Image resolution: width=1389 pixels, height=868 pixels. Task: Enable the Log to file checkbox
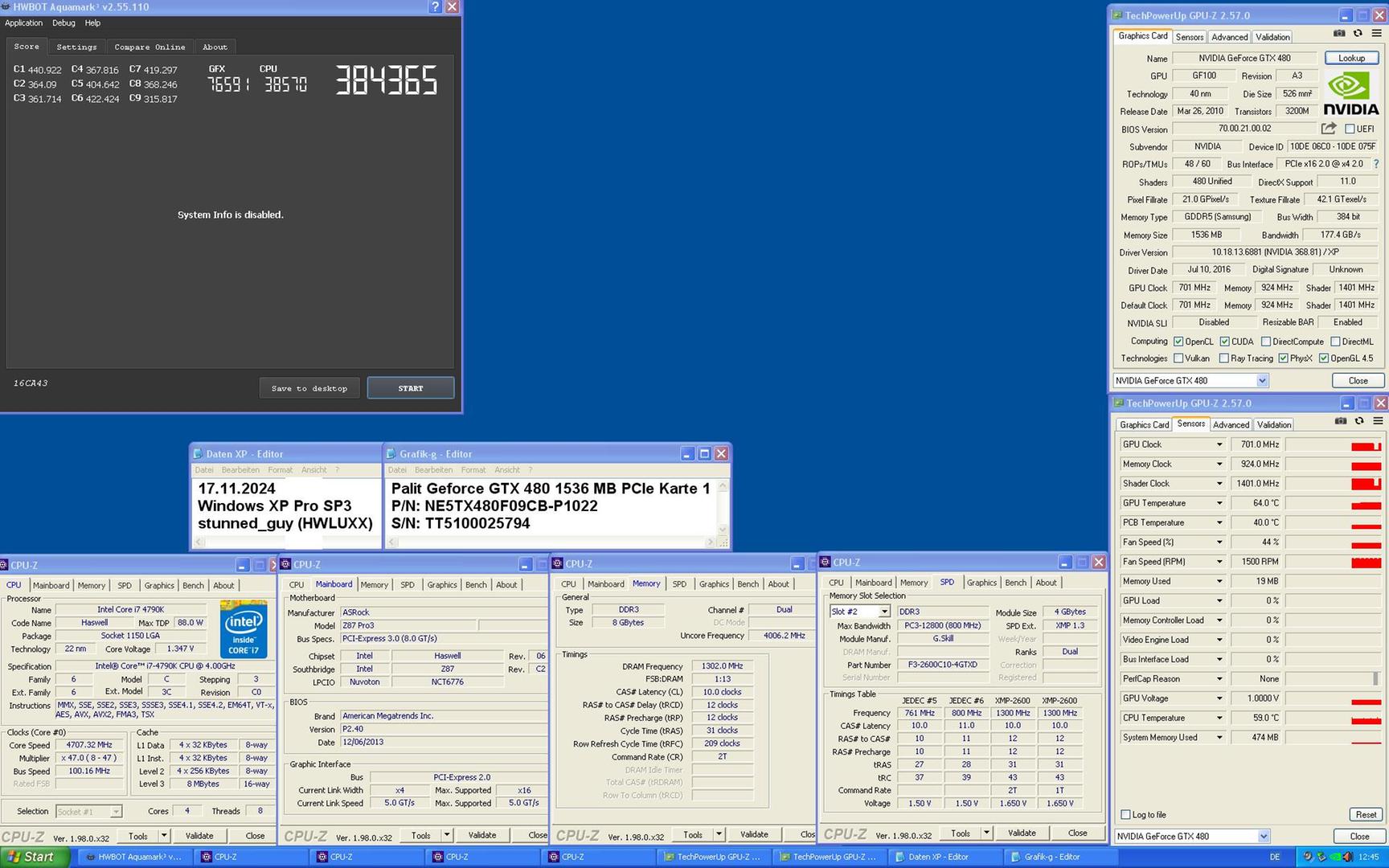[1126, 815]
